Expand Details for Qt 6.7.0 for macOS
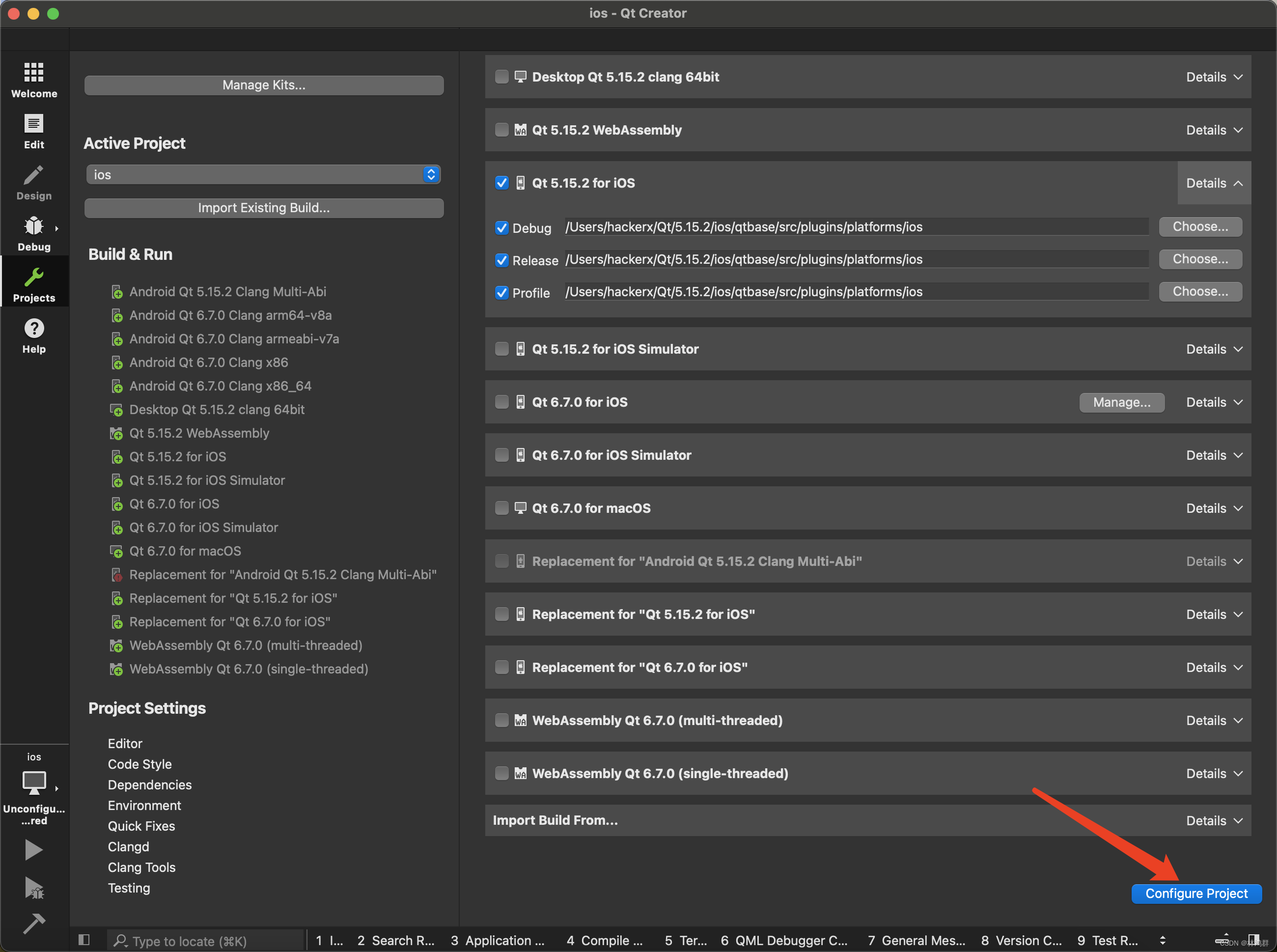 click(x=1214, y=508)
